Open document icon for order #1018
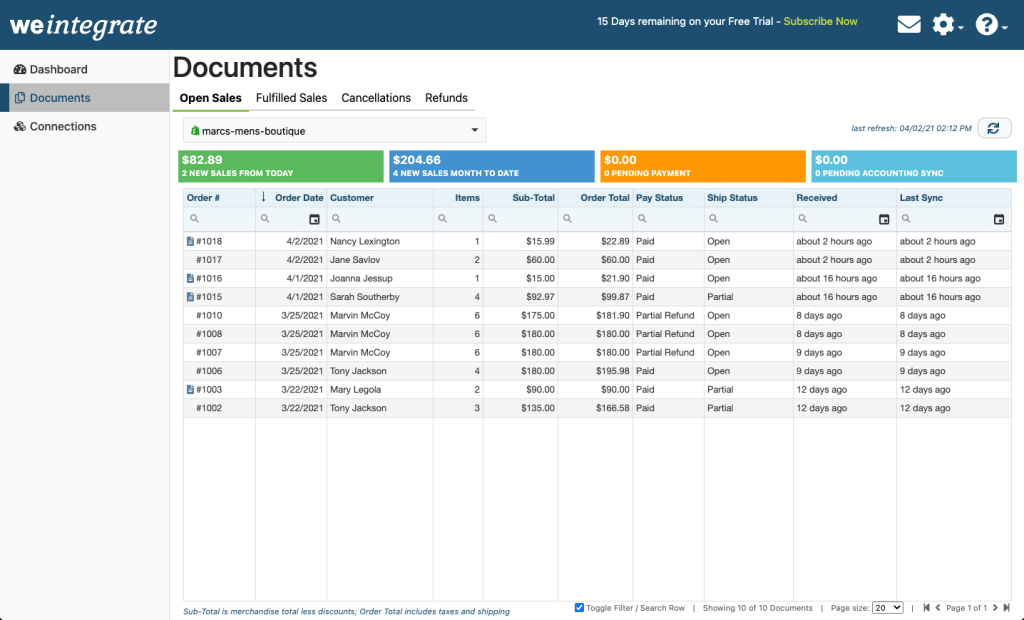This screenshot has height=620, width=1024. (x=190, y=242)
